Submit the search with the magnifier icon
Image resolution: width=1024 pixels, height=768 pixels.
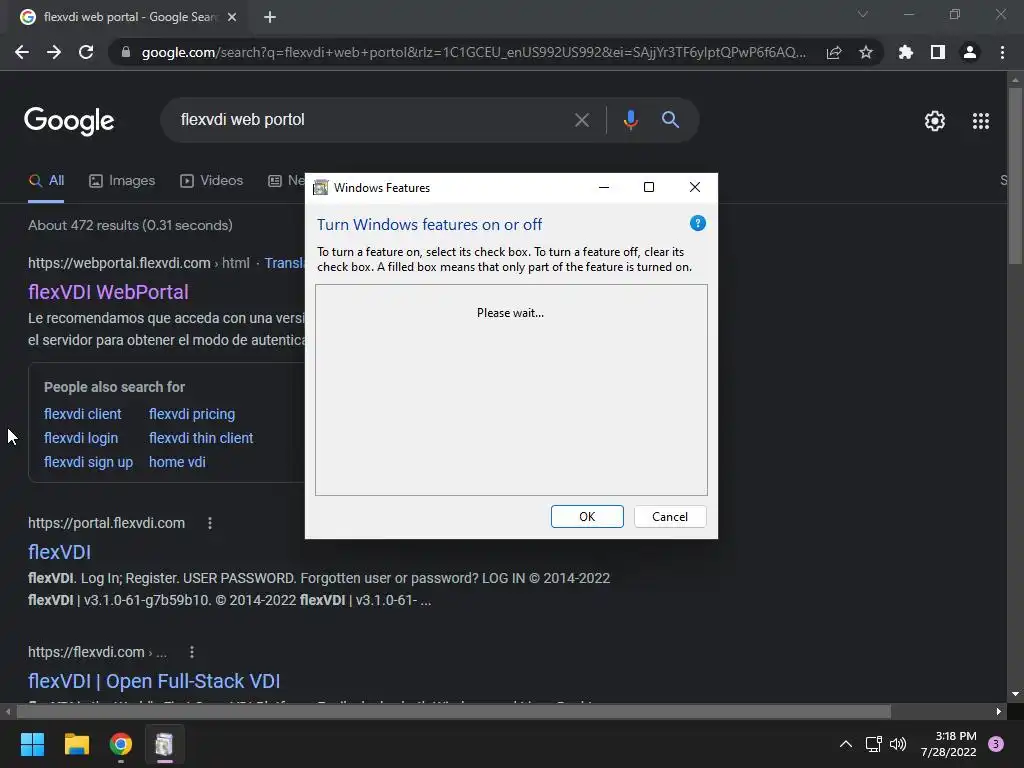coord(670,120)
